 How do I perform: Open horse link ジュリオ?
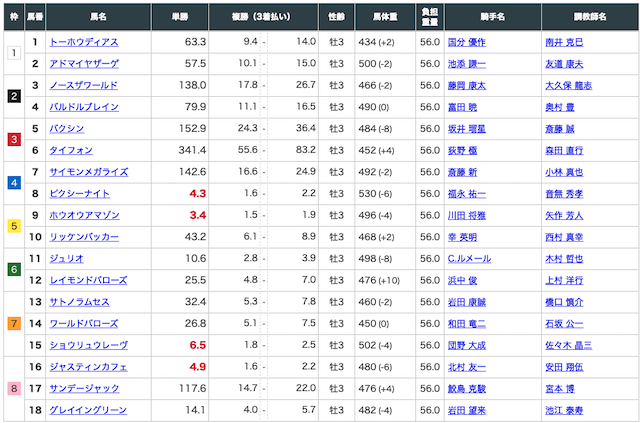point(67,258)
